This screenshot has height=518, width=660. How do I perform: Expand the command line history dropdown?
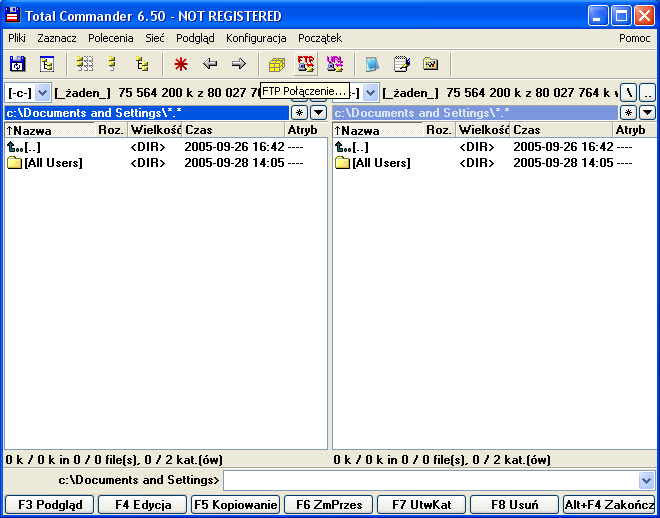[646, 480]
